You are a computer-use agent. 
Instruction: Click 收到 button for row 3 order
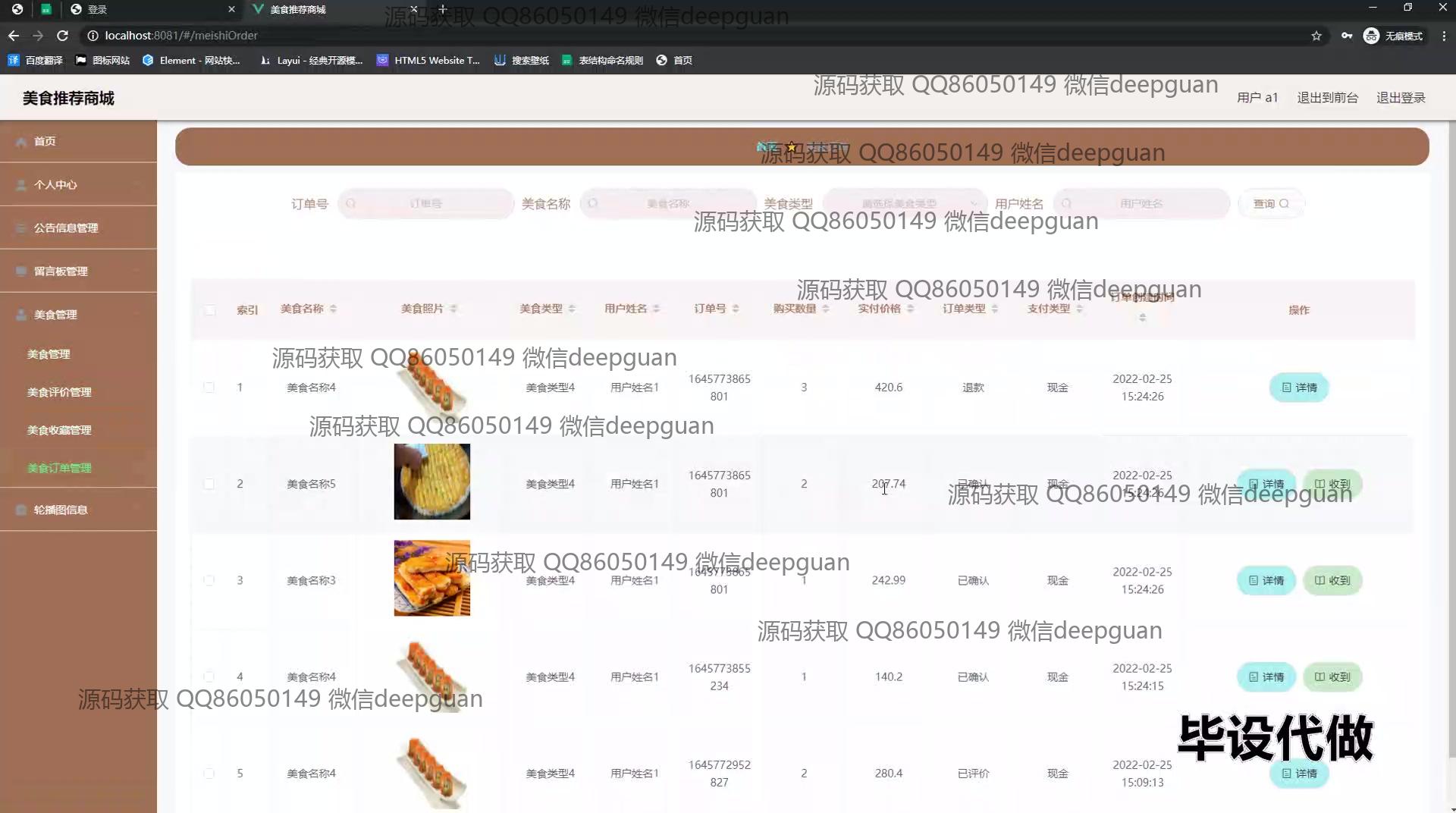point(1332,580)
